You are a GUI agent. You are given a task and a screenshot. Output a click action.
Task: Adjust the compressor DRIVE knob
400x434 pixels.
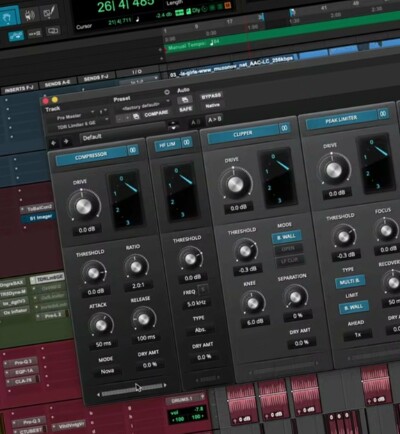(84, 206)
